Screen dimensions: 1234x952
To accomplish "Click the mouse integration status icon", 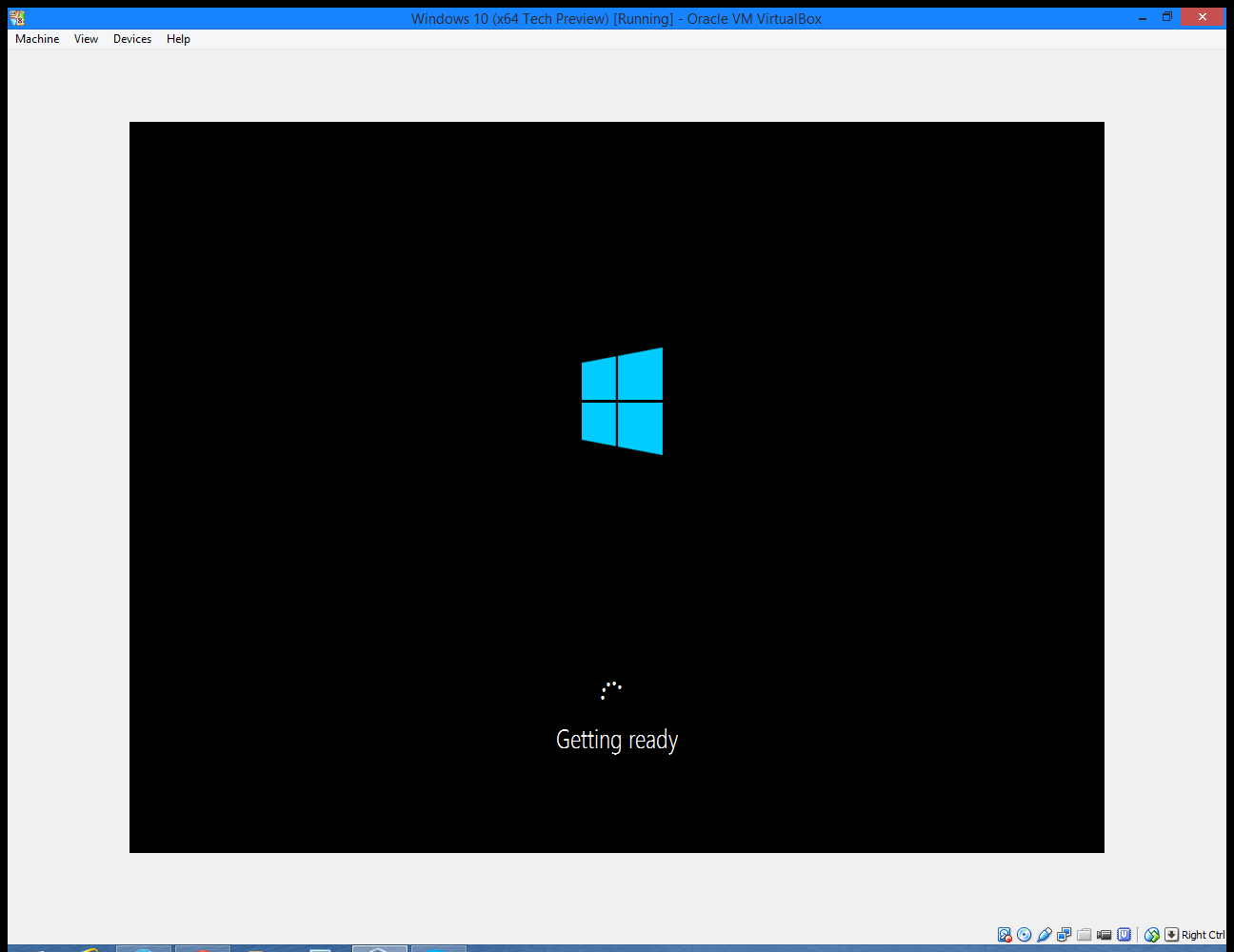I will tap(1152, 935).
